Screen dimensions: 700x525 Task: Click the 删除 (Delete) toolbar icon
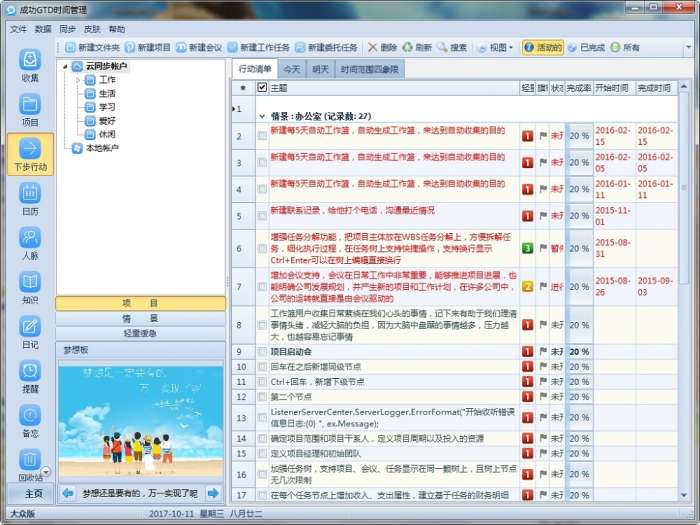pyautogui.click(x=381, y=47)
